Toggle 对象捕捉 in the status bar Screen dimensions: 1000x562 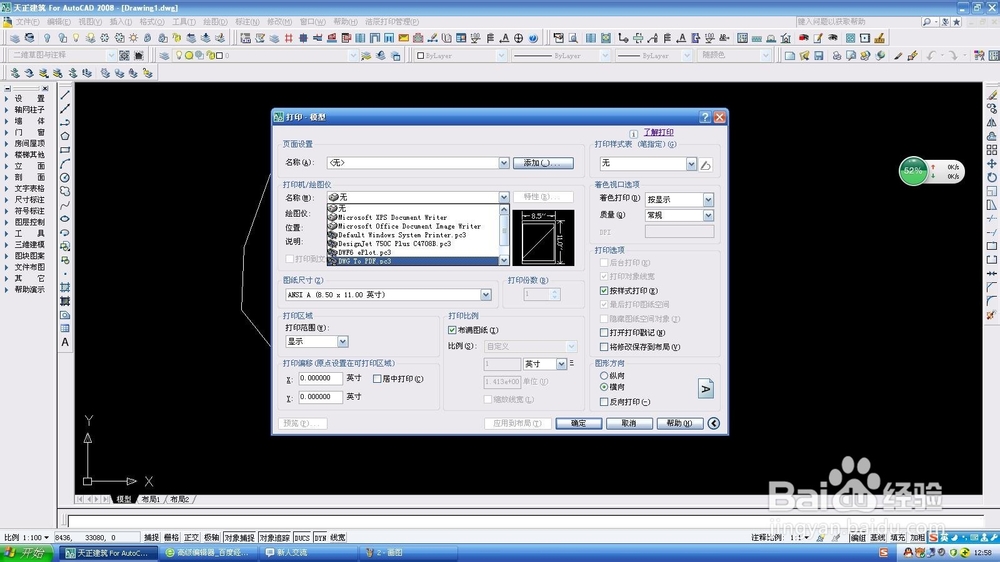[x=239, y=538]
